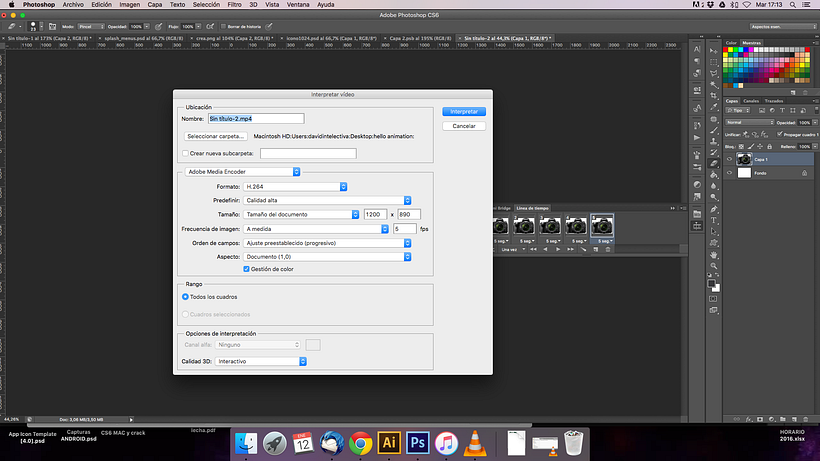Click foreground color swatch in toolbox
The width and height of the screenshot is (820, 461).
pyautogui.click(x=711, y=283)
